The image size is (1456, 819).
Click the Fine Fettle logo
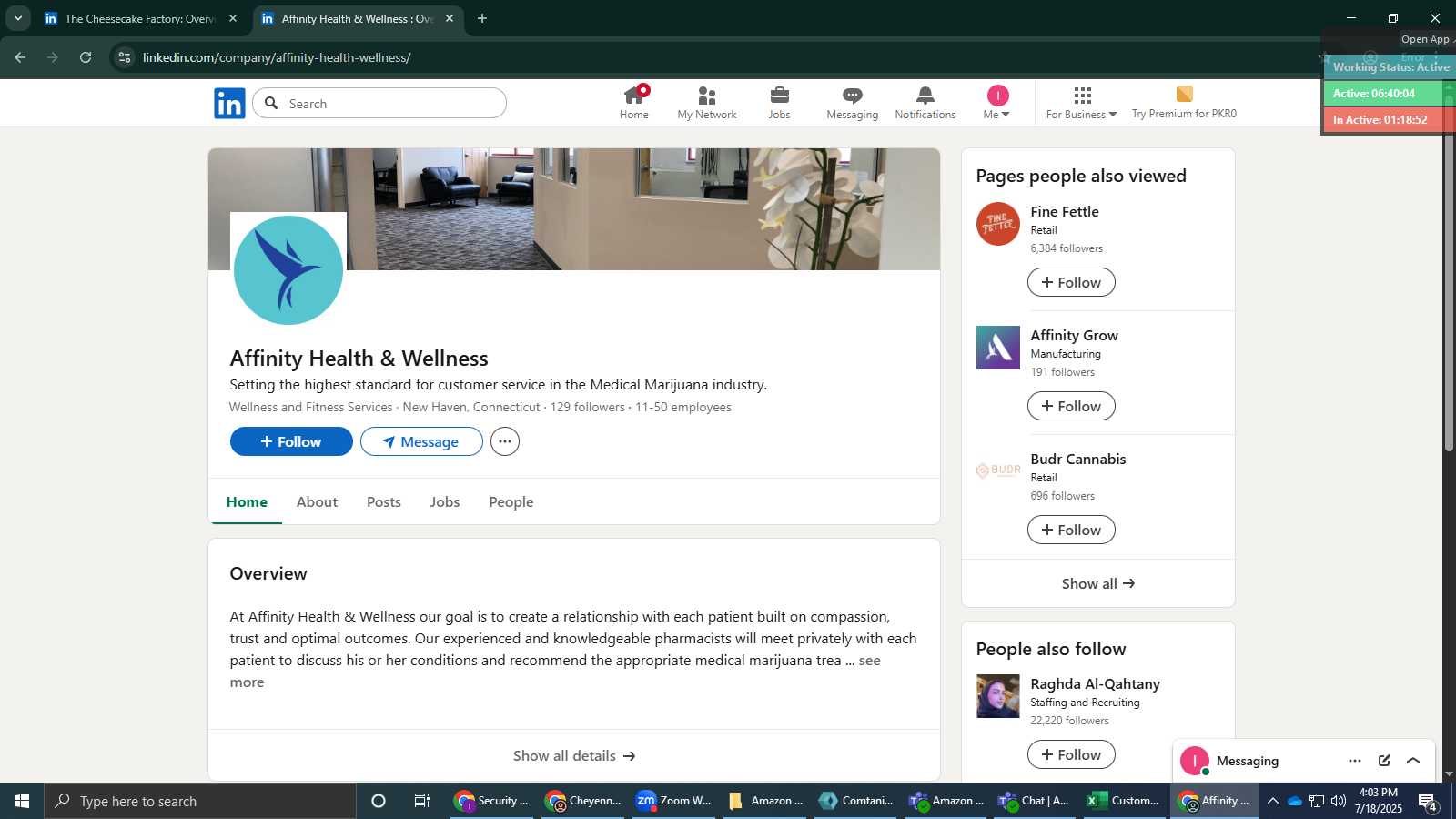click(998, 224)
